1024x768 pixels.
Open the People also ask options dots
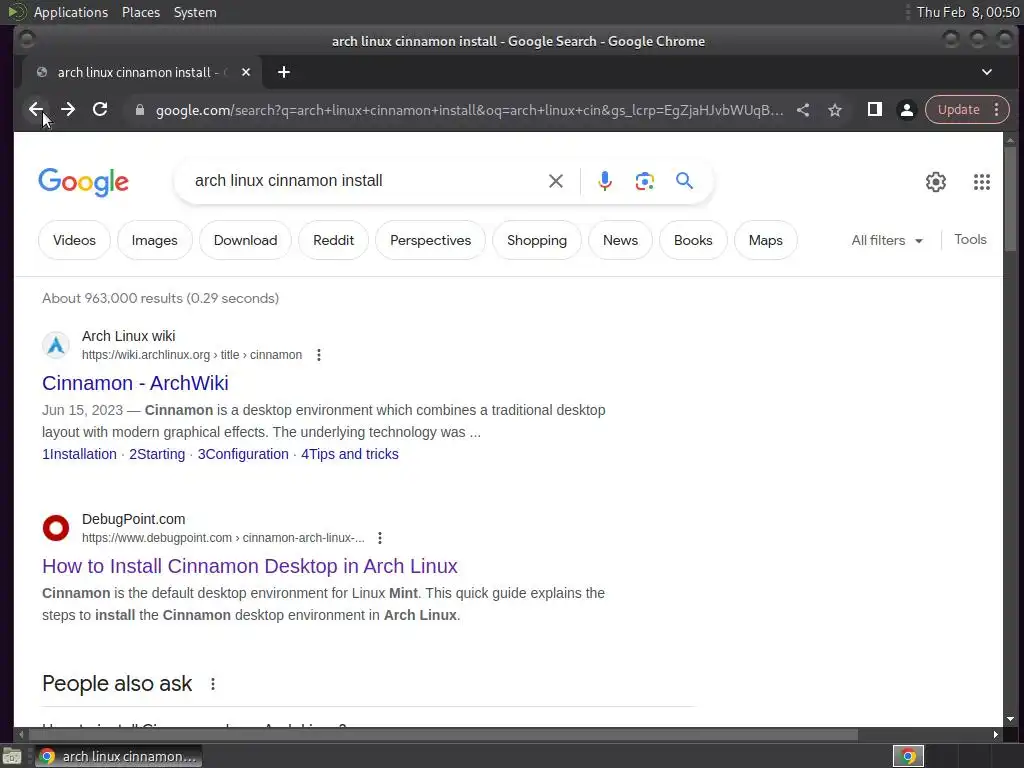213,684
